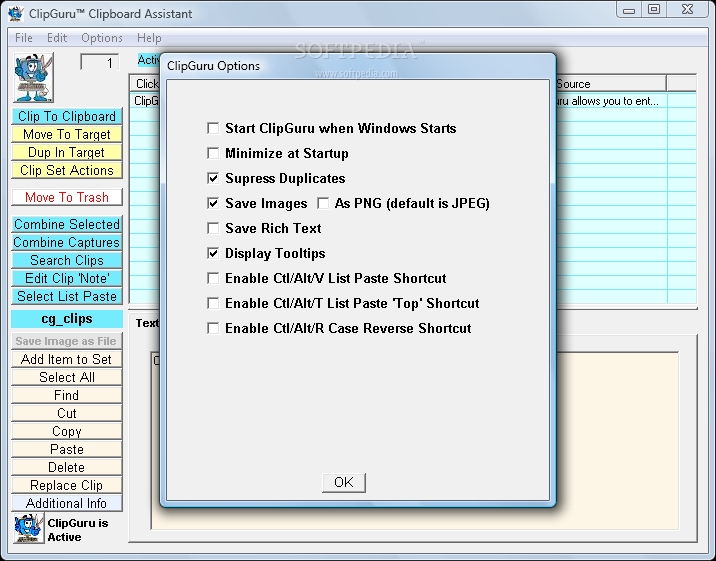This screenshot has height=561, width=716.
Task: Select the cg_clips set label
Action: (x=67, y=319)
